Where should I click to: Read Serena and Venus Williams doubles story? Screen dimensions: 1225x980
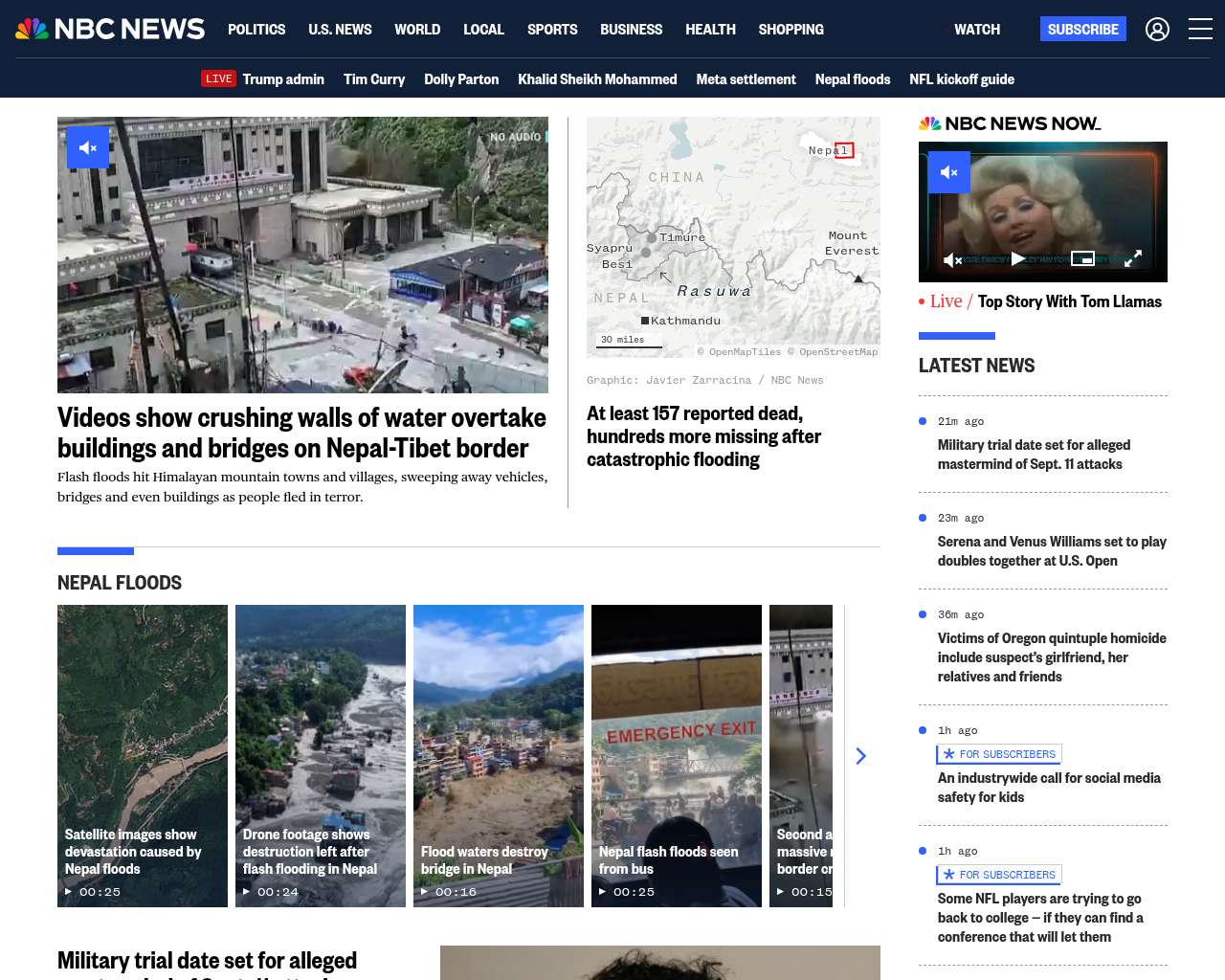[x=1052, y=551]
